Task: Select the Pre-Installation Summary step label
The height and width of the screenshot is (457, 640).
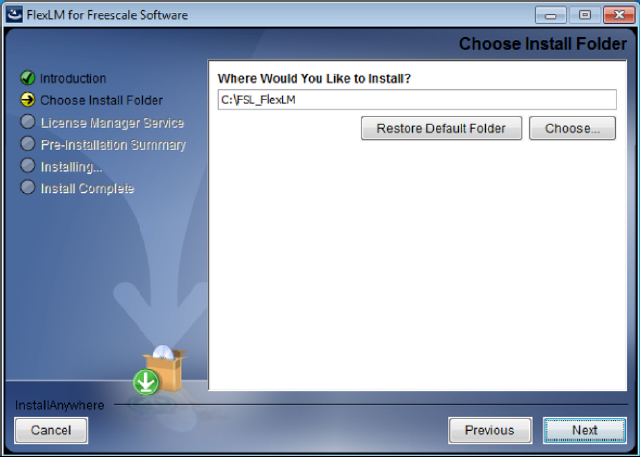Action: point(113,145)
